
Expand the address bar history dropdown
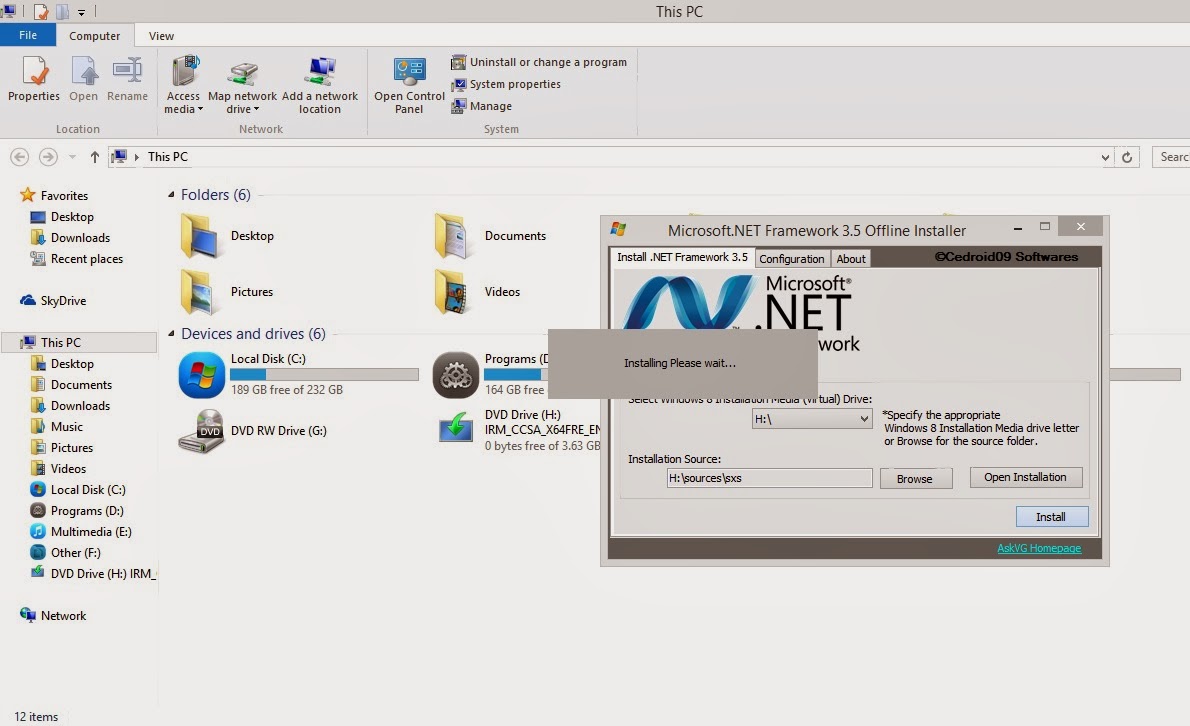(1105, 157)
